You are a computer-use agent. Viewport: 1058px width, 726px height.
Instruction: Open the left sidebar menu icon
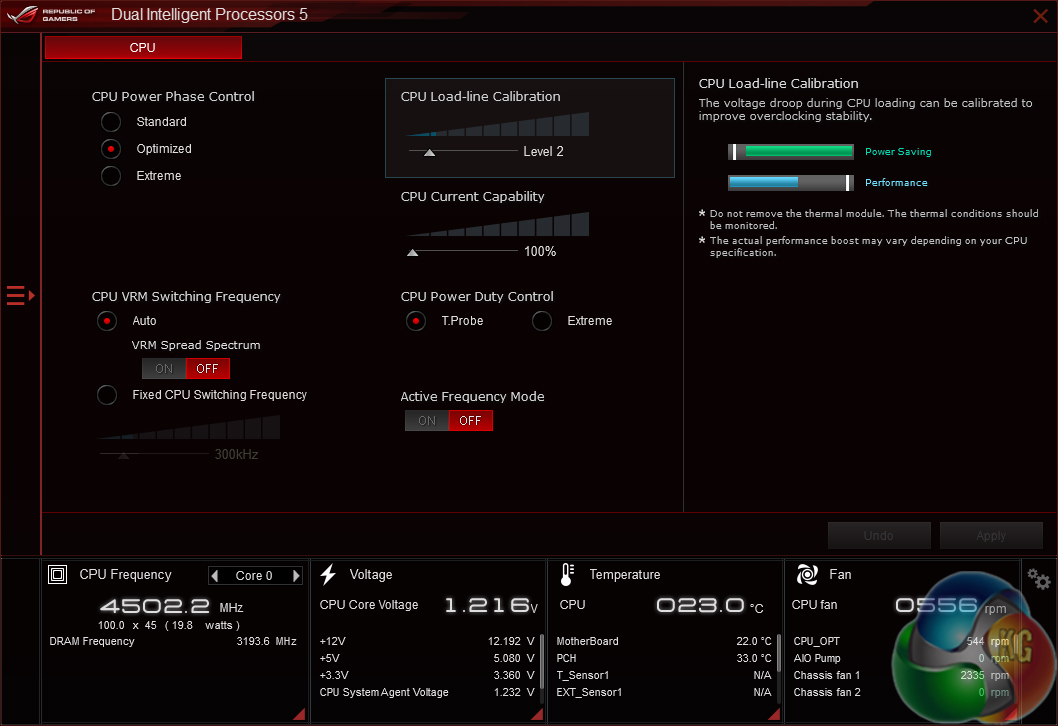tap(20, 295)
